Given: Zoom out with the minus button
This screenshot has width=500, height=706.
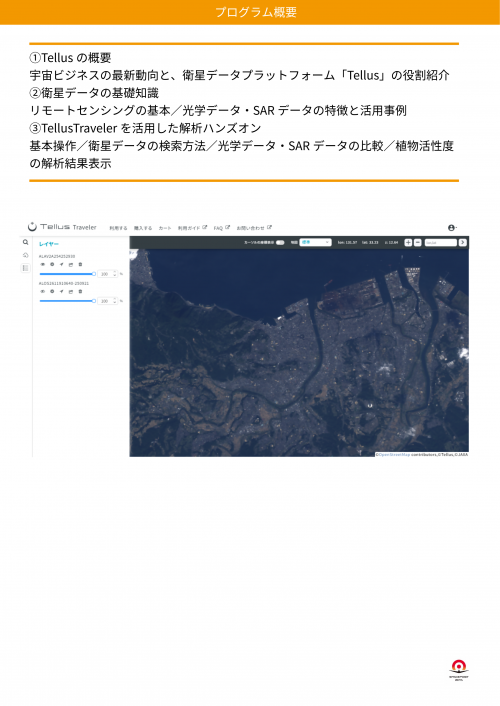Looking at the screenshot, I should pos(418,242).
